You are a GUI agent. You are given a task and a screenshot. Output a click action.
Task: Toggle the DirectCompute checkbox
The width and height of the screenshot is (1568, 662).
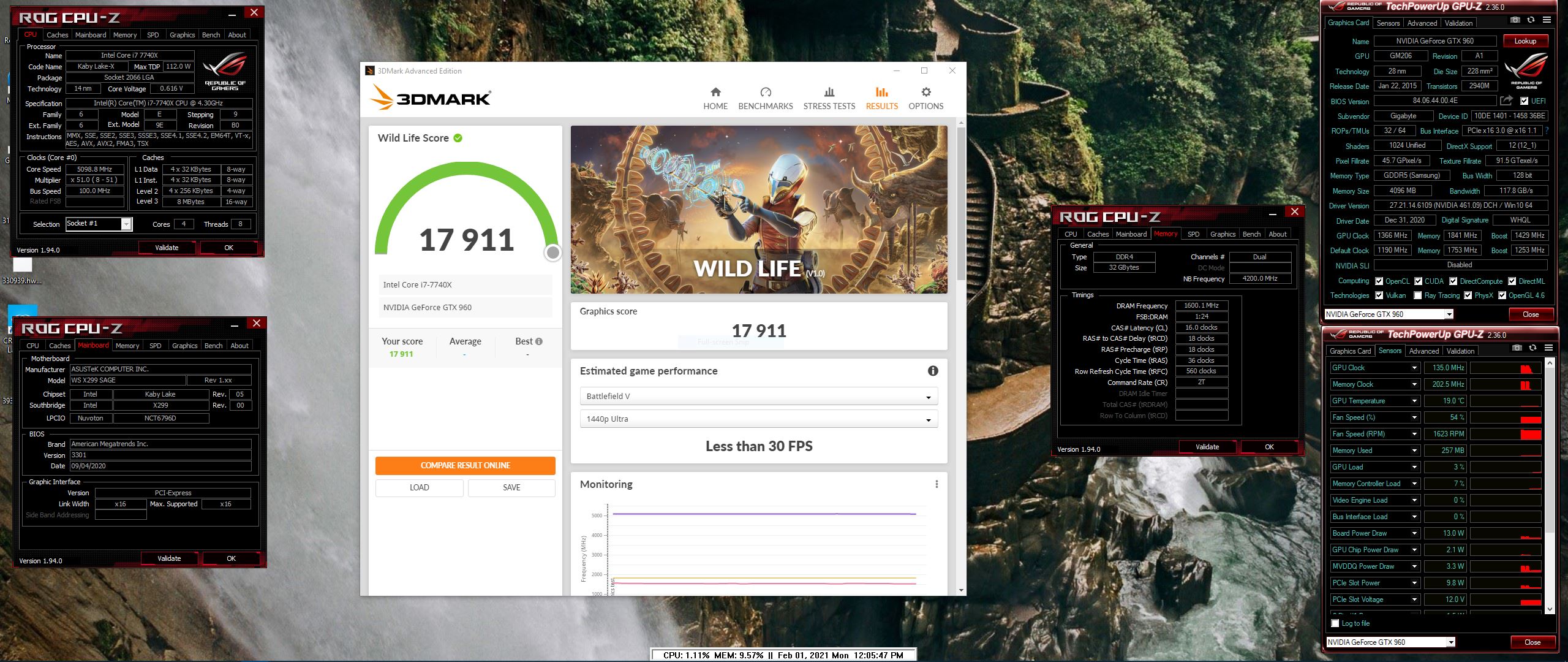point(1453,281)
